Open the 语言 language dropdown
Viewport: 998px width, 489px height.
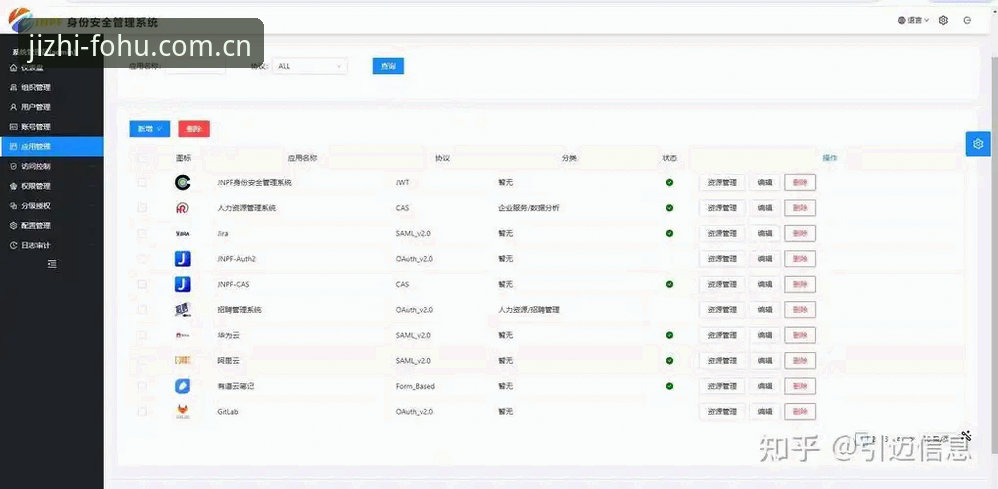(913, 20)
